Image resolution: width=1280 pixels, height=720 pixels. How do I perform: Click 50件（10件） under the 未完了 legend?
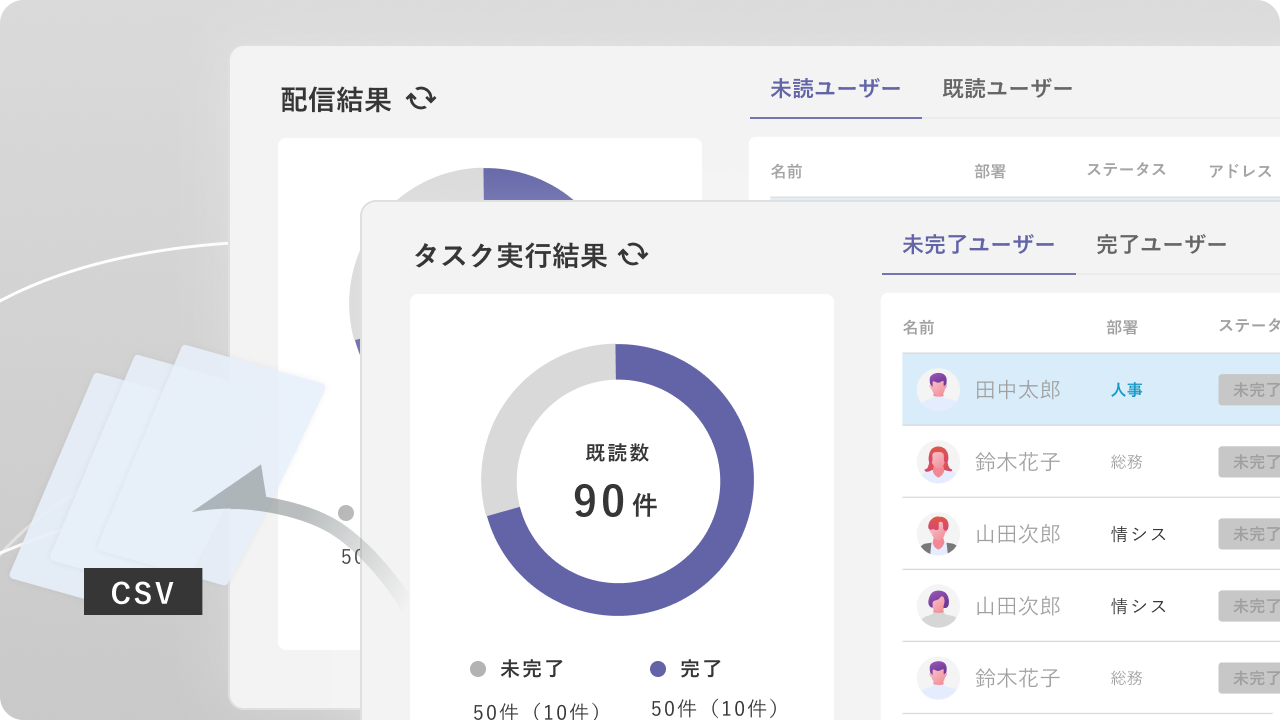[x=537, y=711]
